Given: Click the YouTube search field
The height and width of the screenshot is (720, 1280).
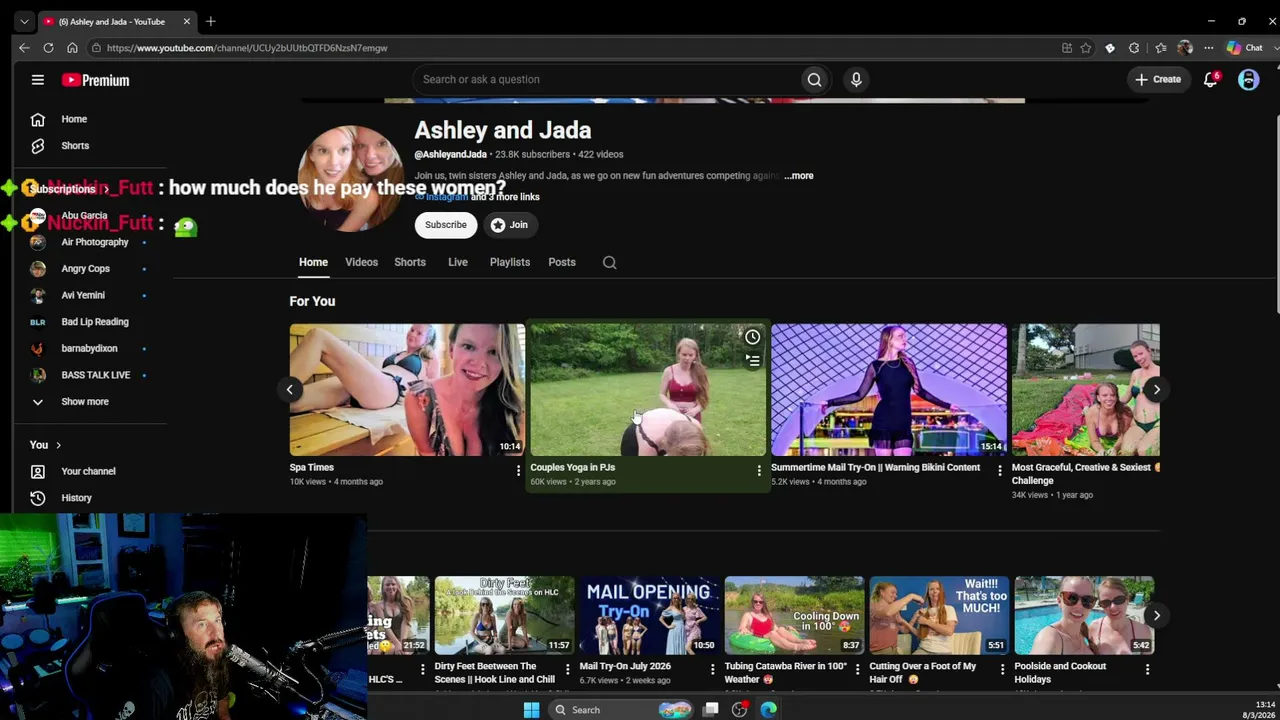Looking at the screenshot, I should coord(606,80).
